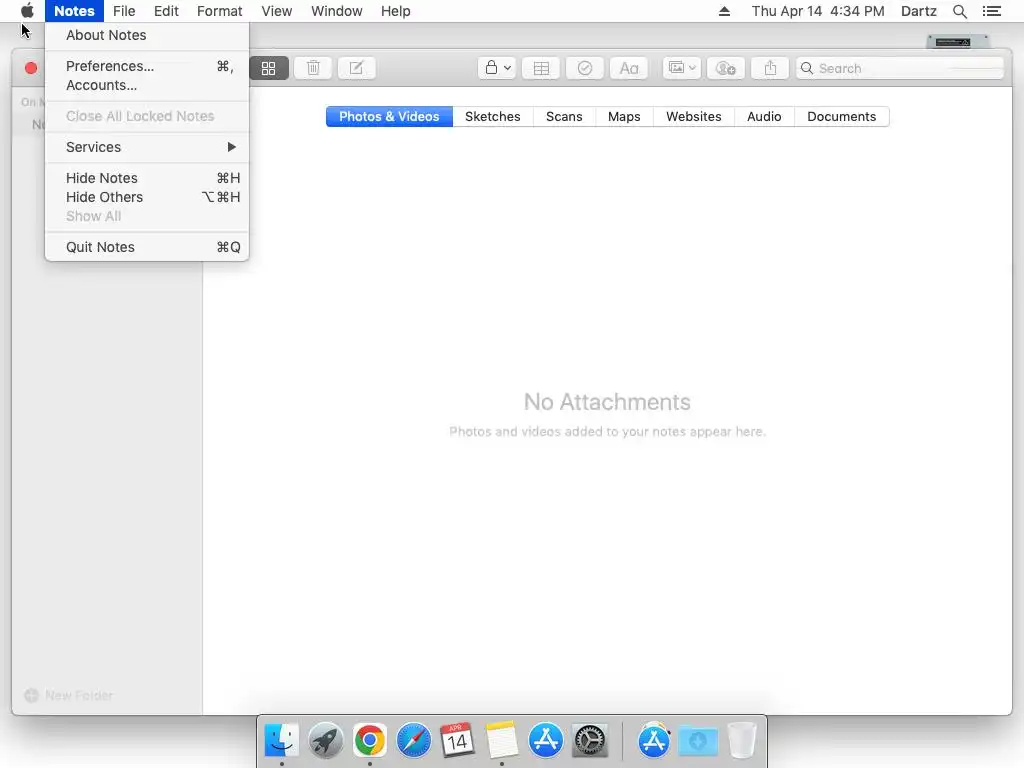Open the App Store square icon in dock
The image size is (1024, 768).
(545, 741)
